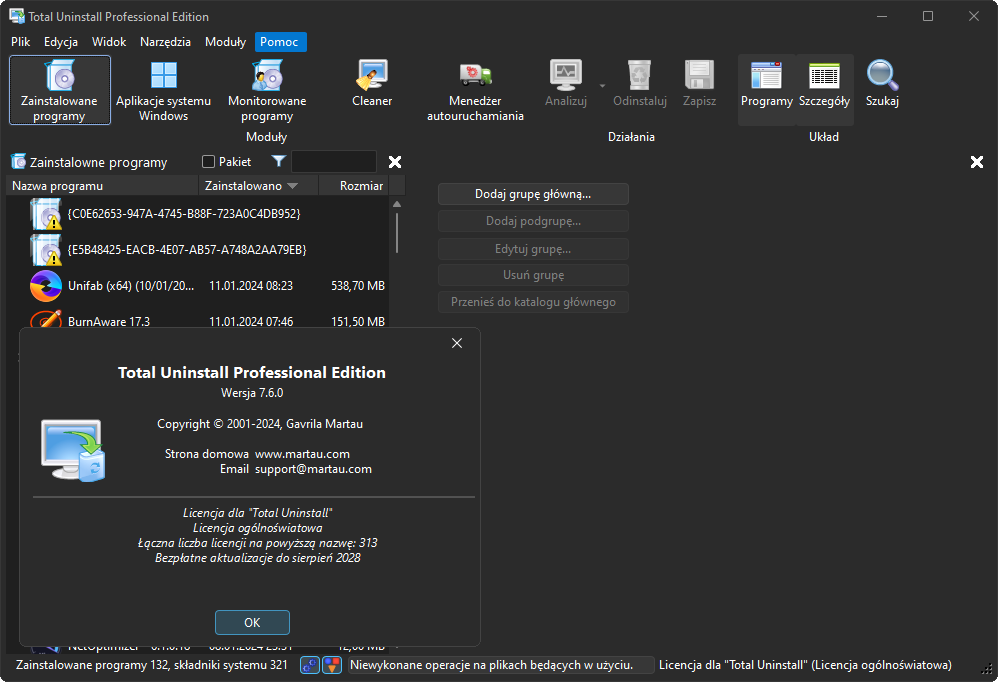
Task: Open the Widok menu
Action: click(x=109, y=42)
